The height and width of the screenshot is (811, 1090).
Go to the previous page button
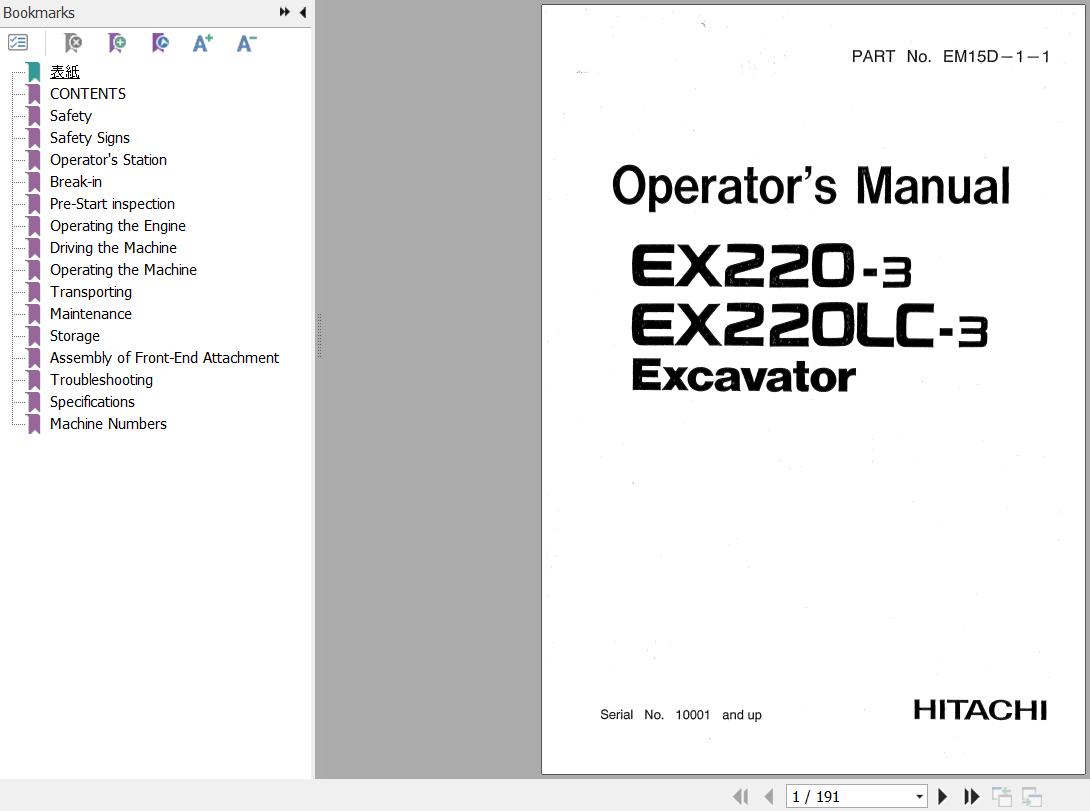(x=769, y=796)
